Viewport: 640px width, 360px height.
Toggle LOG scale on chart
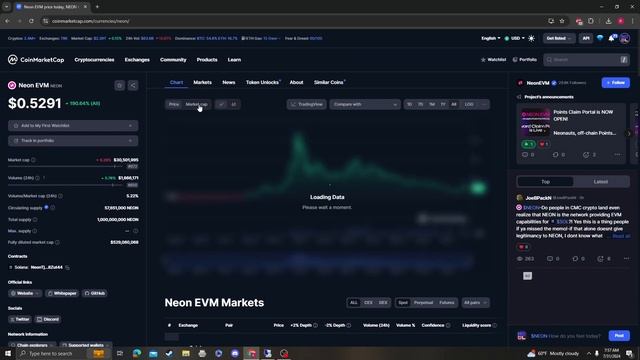[469, 104]
